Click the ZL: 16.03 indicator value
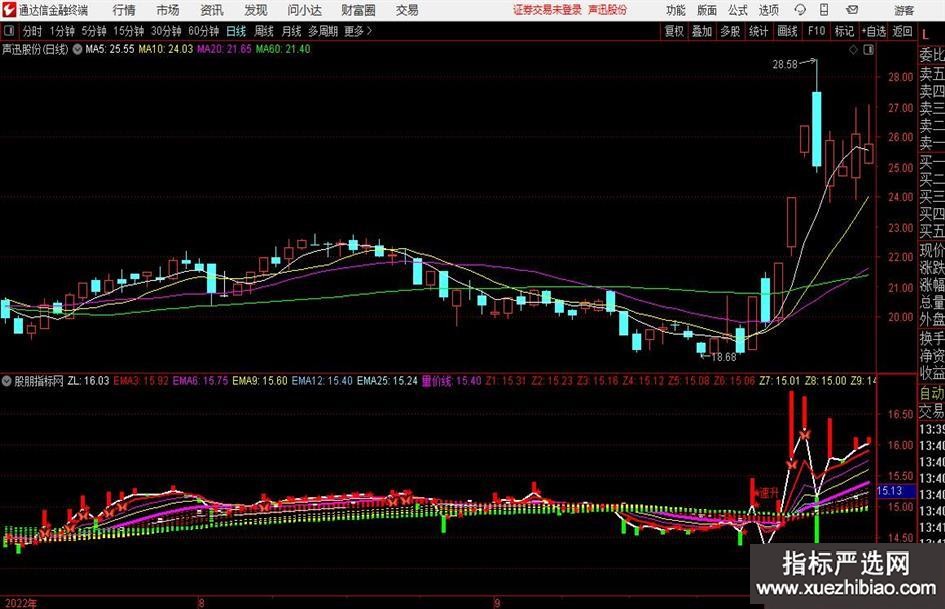 click(89, 381)
